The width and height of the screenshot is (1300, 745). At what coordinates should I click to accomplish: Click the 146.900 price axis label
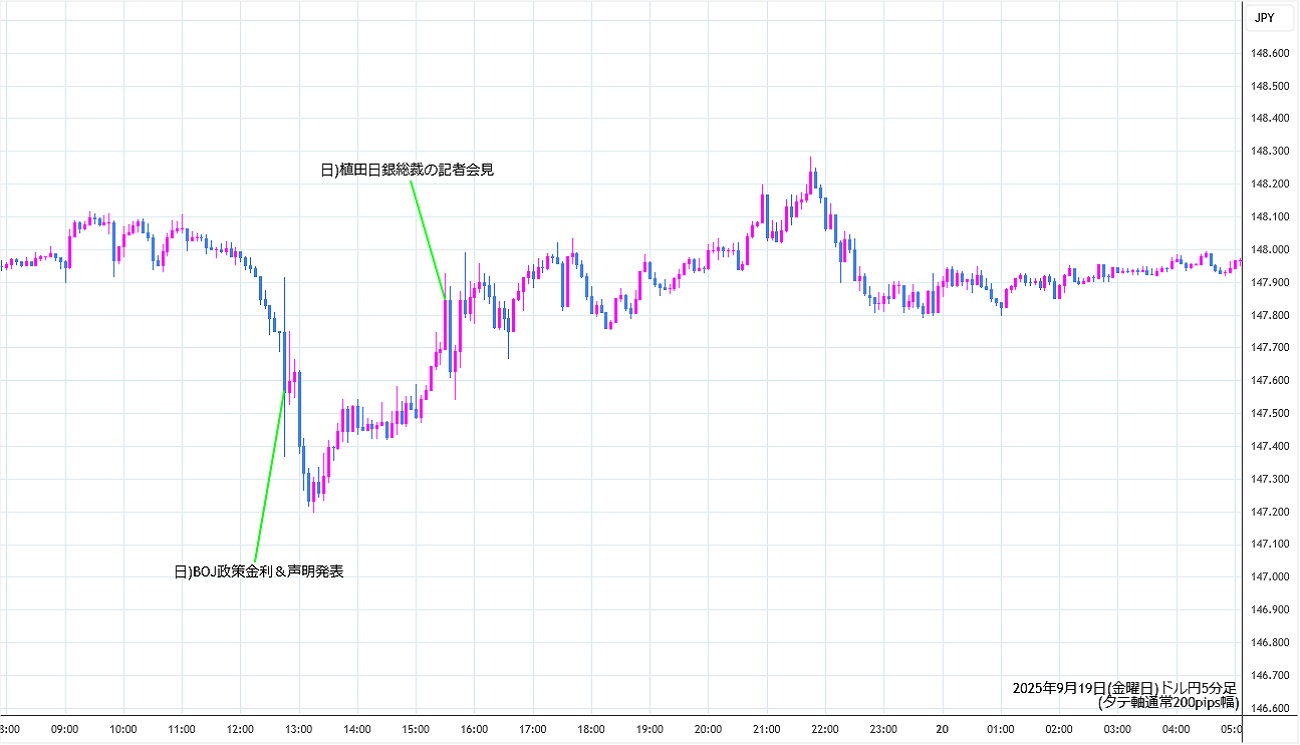click(x=1270, y=609)
